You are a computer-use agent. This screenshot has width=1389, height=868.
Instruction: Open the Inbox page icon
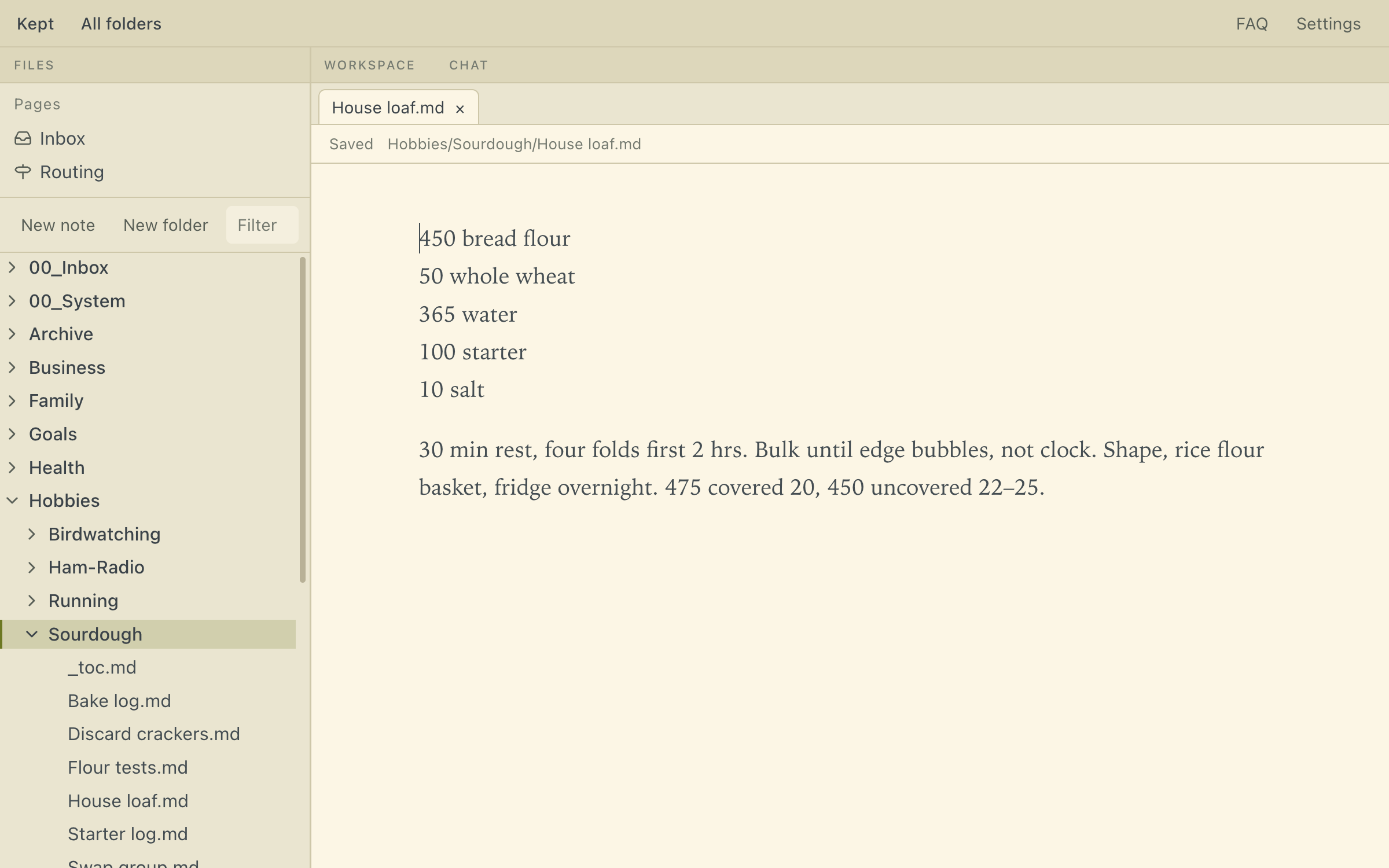pyautogui.click(x=23, y=138)
